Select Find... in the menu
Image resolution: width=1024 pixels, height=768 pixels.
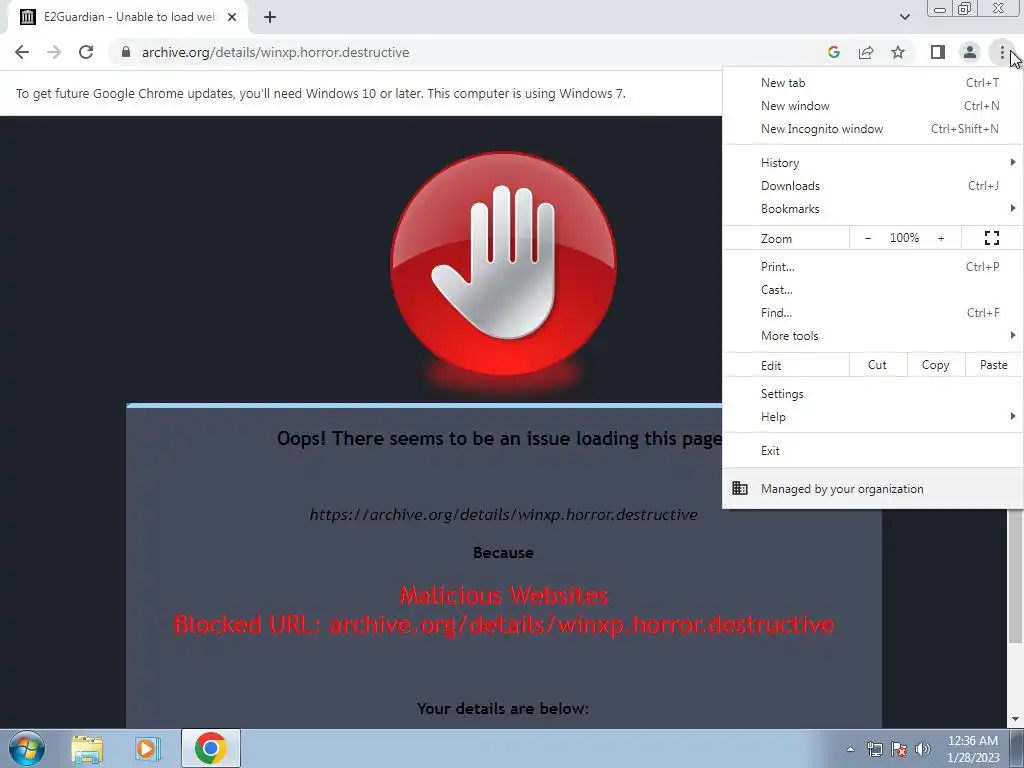click(873, 313)
